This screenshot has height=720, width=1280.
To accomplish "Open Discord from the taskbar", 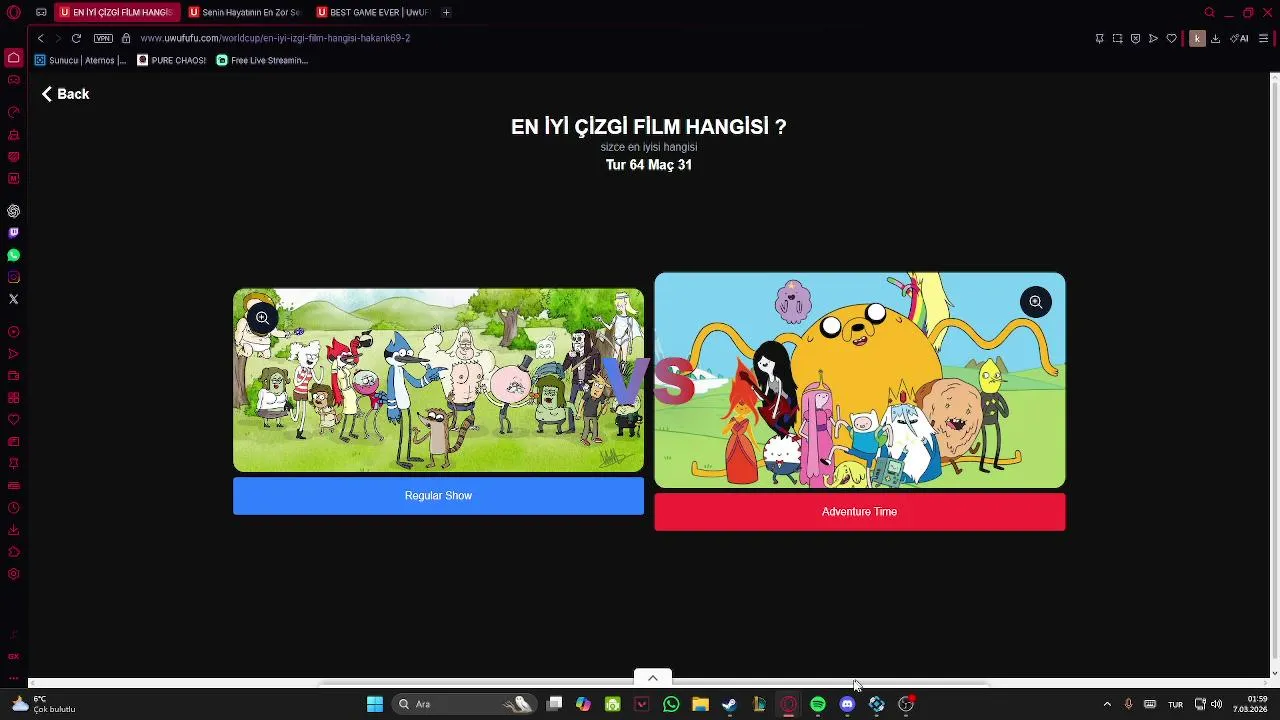I will click(847, 704).
